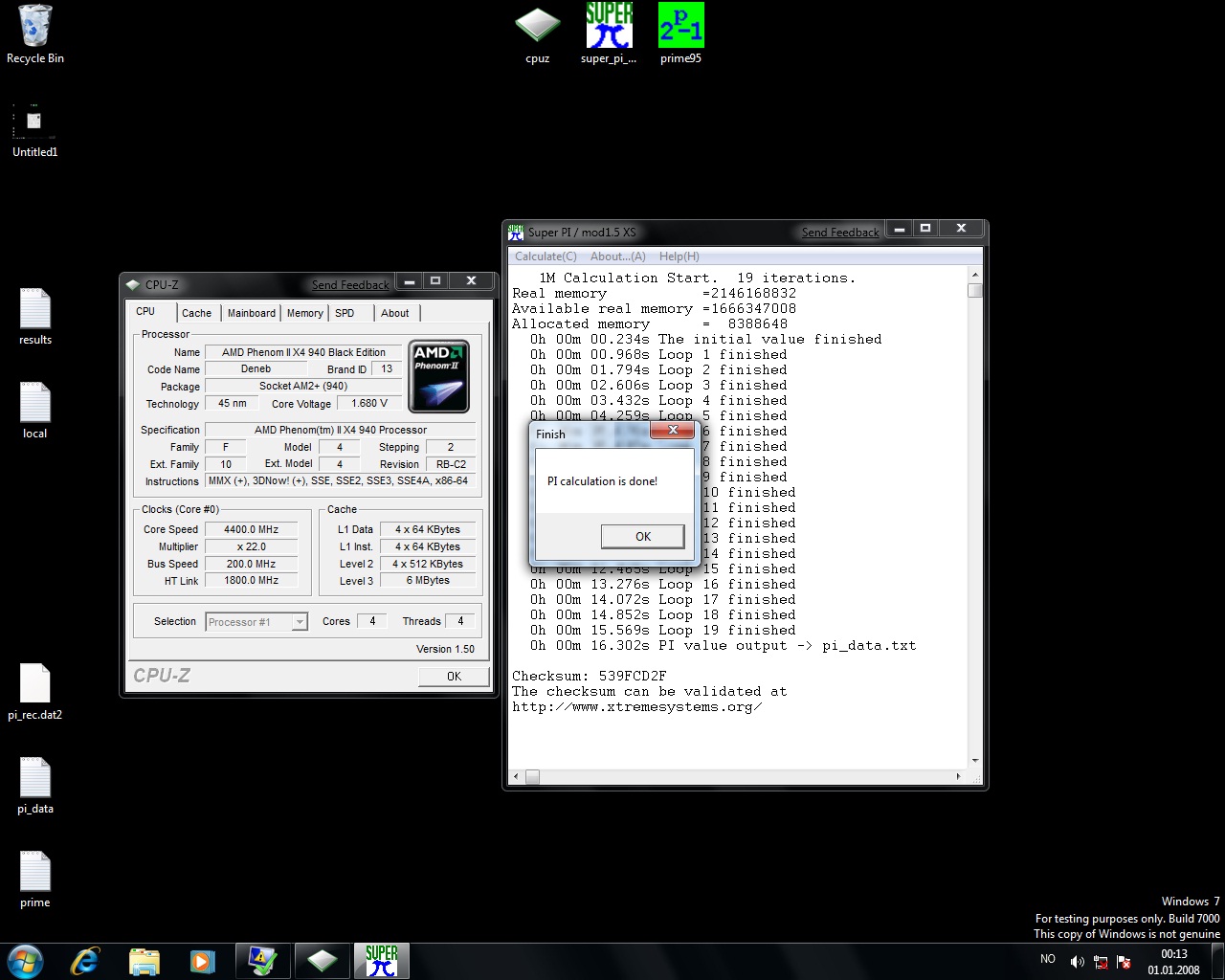Click the Revision RB-C2 value
Screen dimensions: 1225x980
pyautogui.click(x=451, y=464)
